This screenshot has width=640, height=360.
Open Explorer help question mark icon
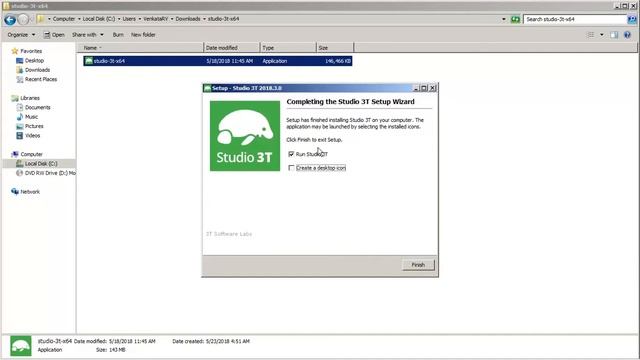[x=627, y=35]
